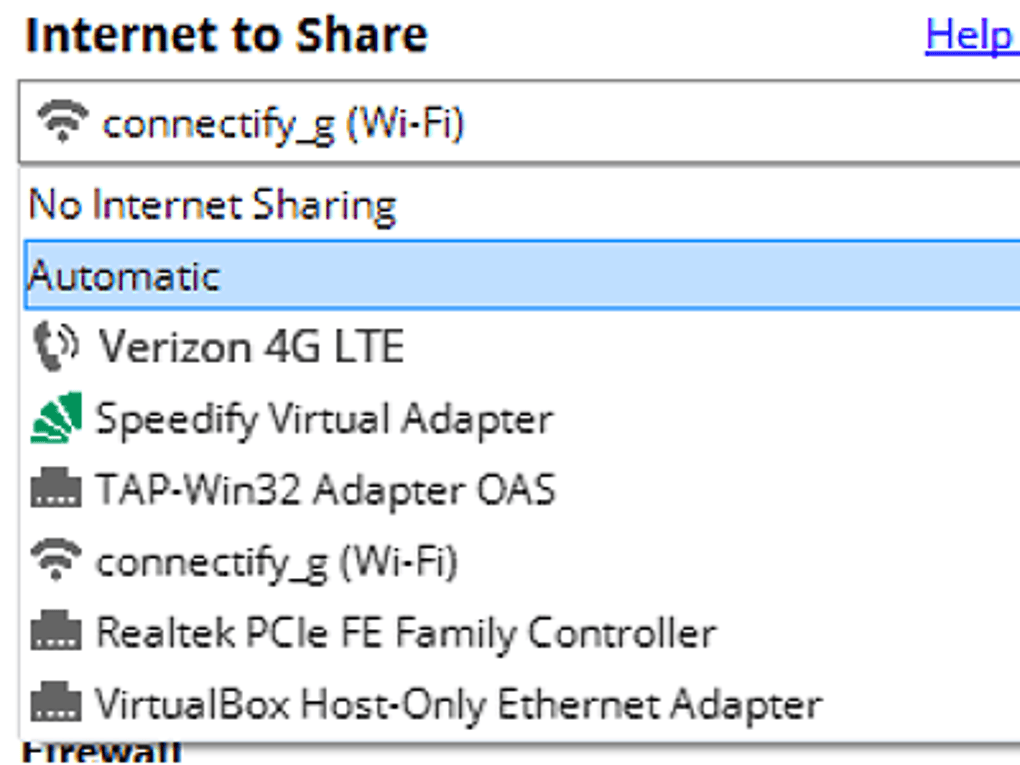The width and height of the screenshot is (1020, 765).
Task: Click the Wi-Fi icon beside the connectify_g list entry
Action: [55, 561]
